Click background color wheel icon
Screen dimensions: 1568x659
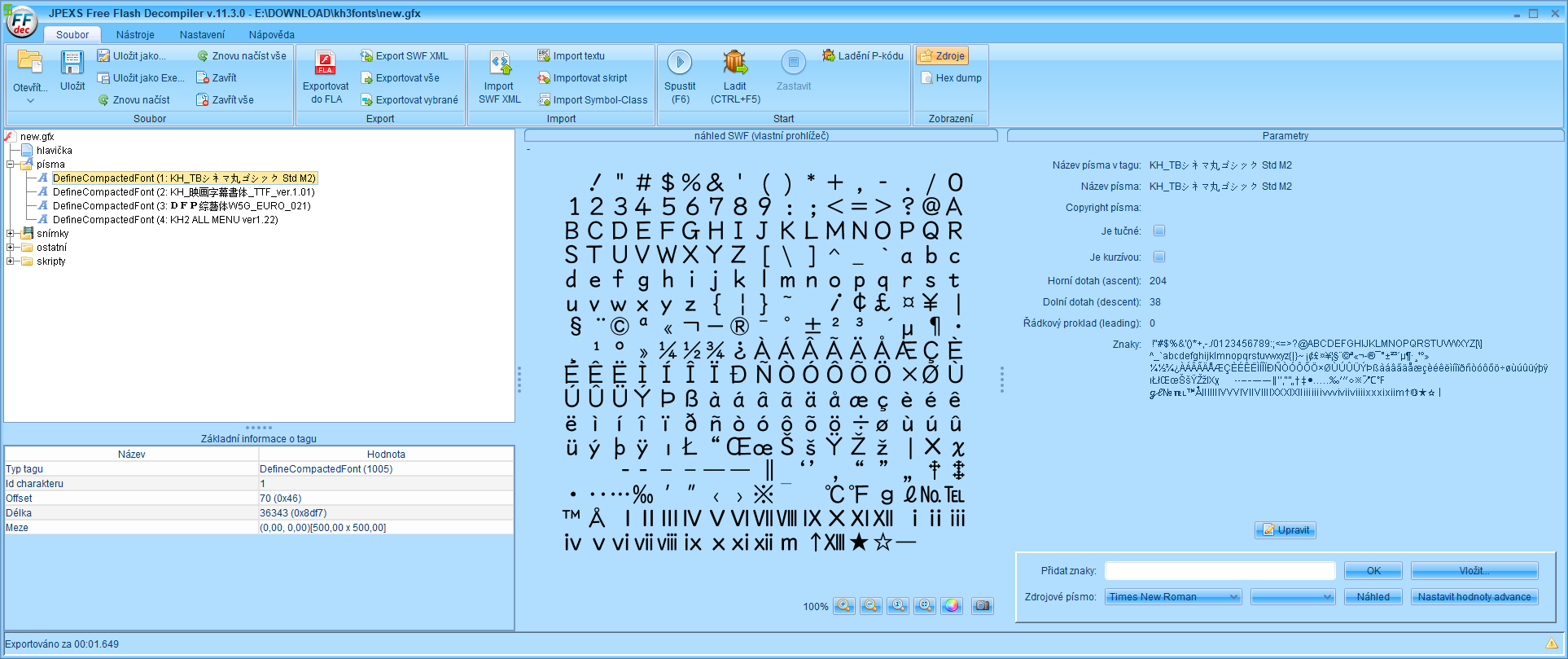tap(952, 606)
